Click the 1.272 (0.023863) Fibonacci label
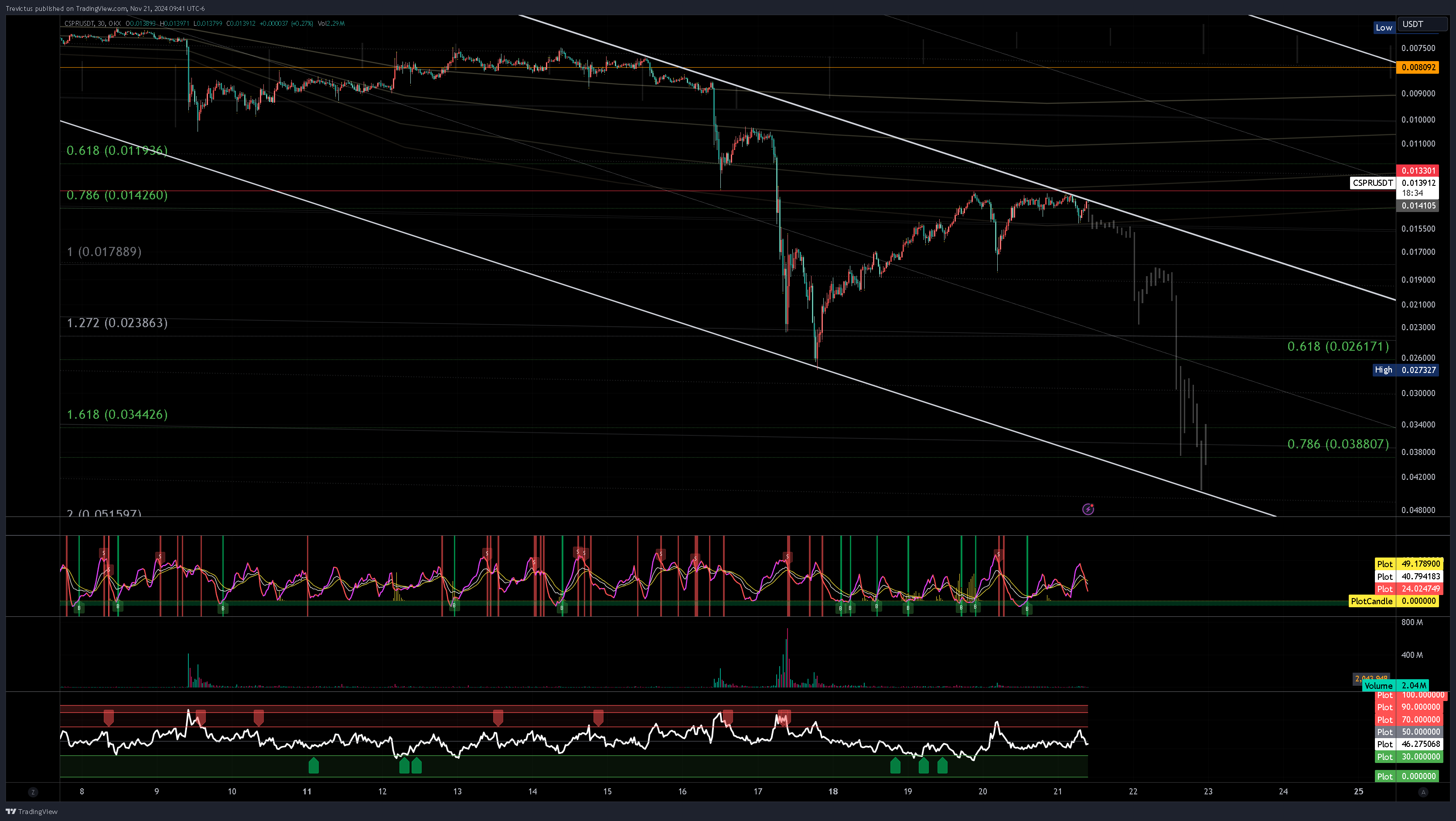The image size is (1456, 821). (117, 323)
